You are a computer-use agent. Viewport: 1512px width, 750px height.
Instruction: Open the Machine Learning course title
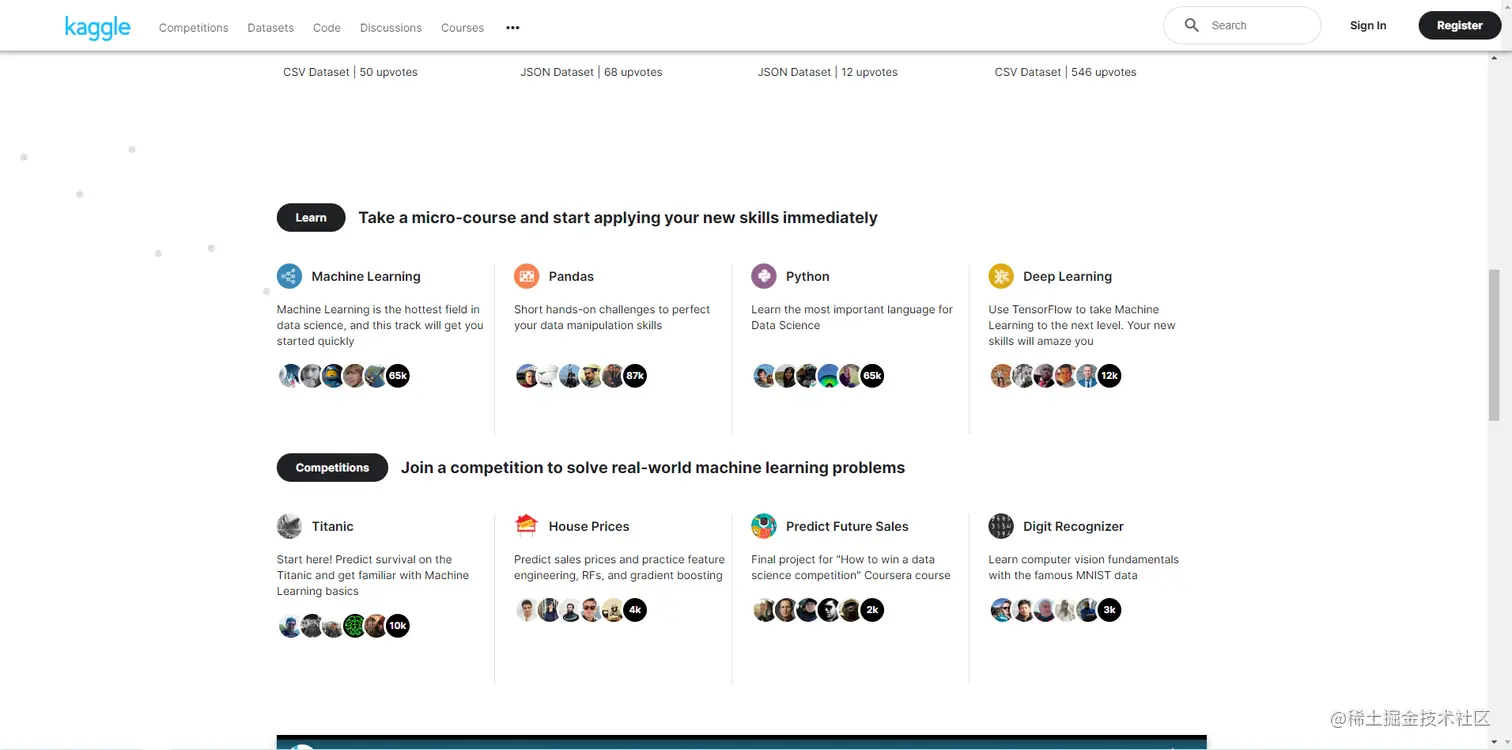366,277
